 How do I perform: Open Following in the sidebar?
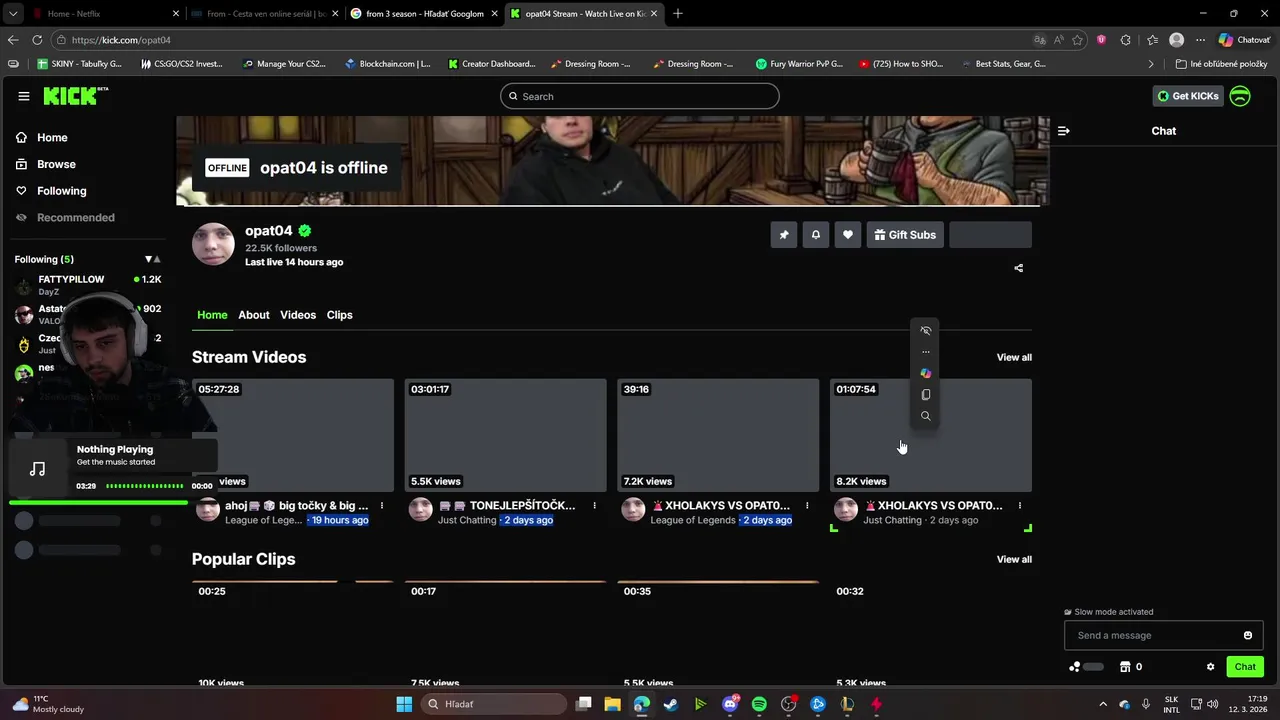(62, 191)
